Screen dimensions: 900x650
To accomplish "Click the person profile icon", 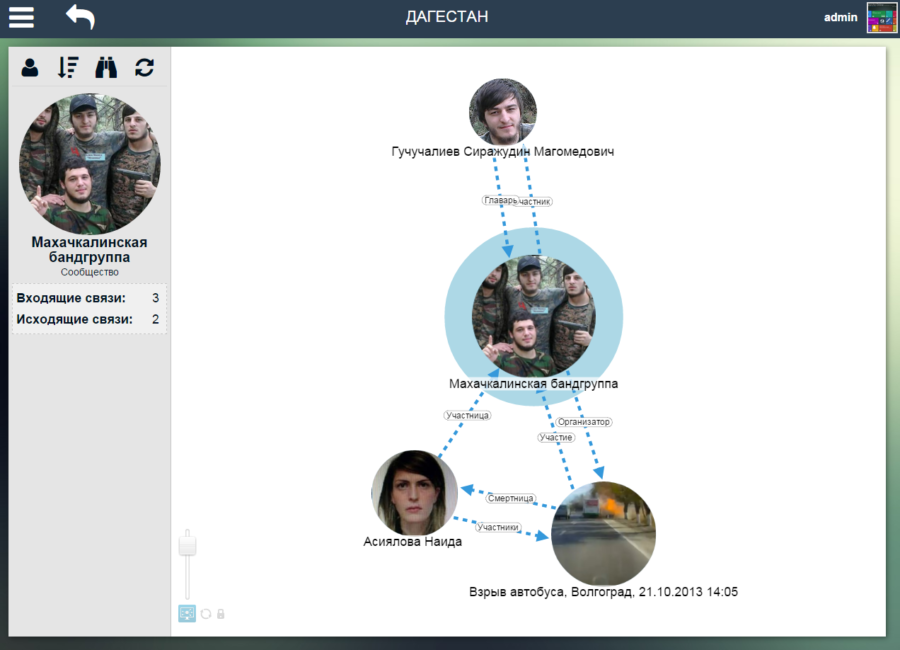I will pos(30,68).
